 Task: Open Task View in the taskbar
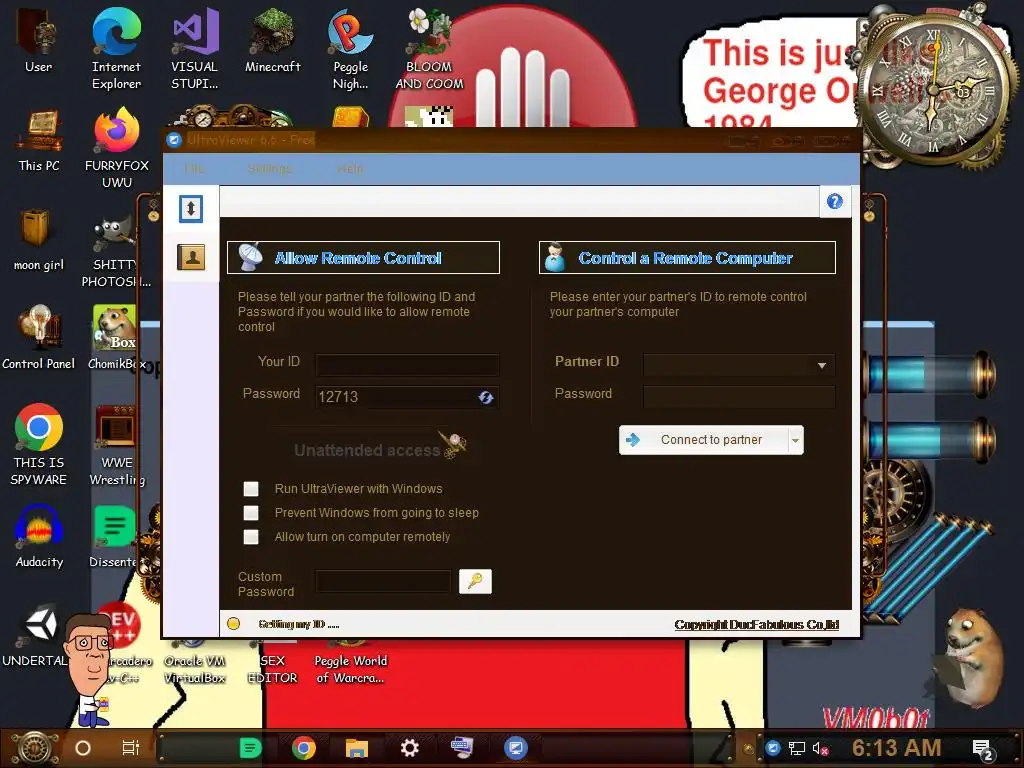(x=131, y=748)
